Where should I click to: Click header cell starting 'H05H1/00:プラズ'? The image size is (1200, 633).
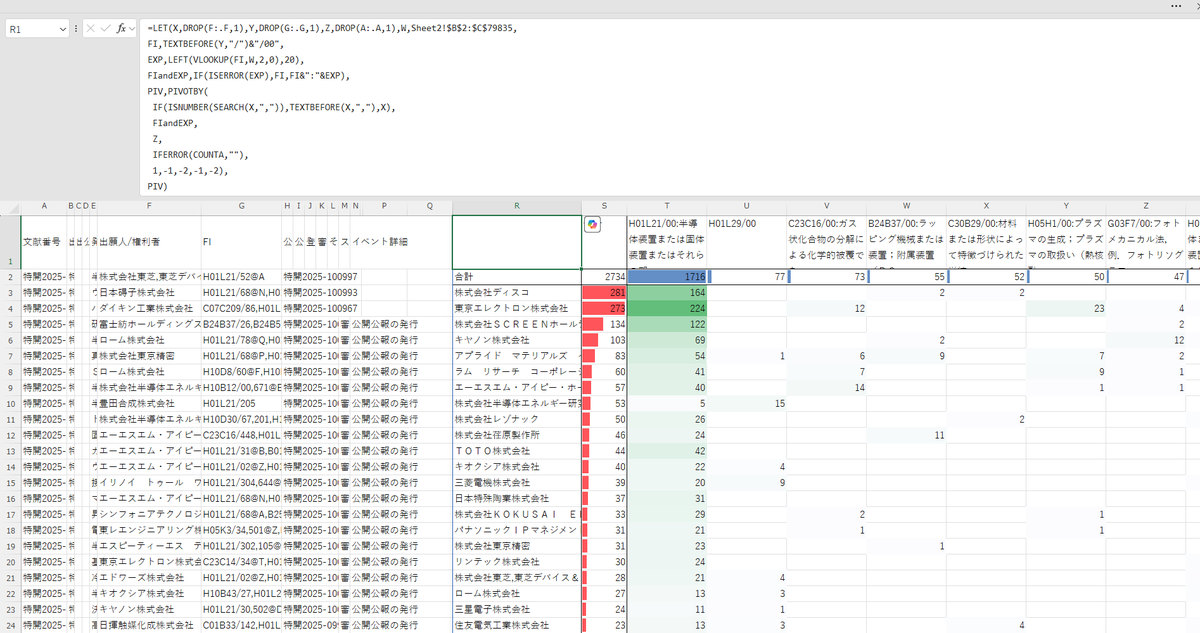pyautogui.click(x=1066, y=242)
